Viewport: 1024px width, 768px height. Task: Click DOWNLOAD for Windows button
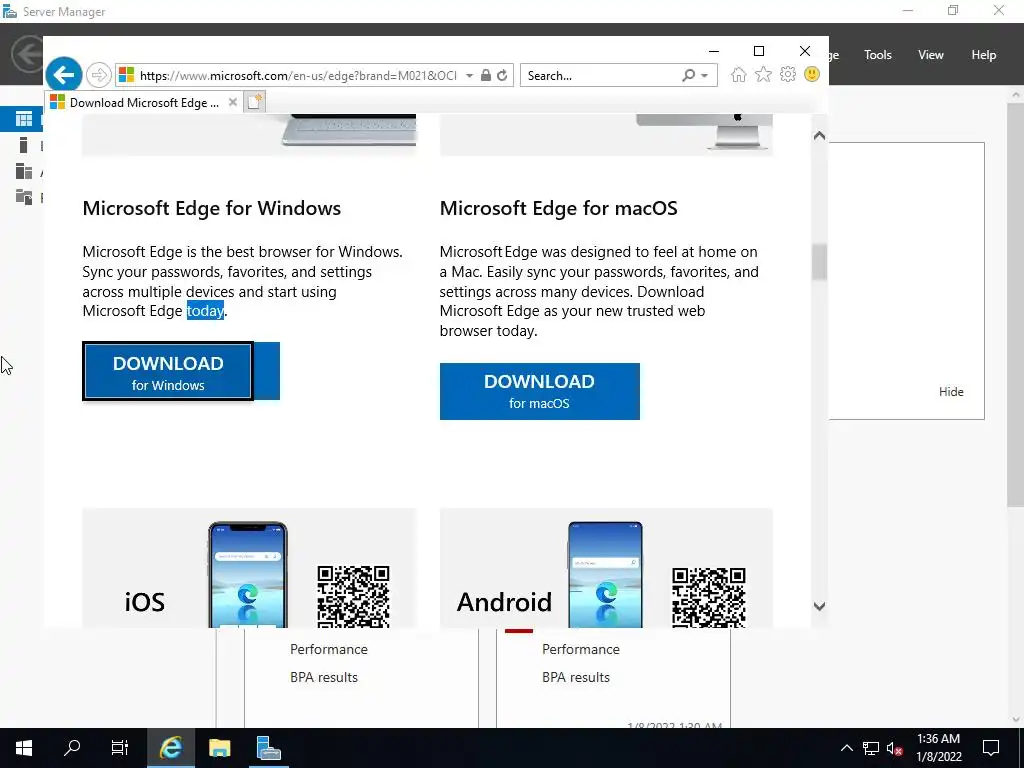[168, 371]
